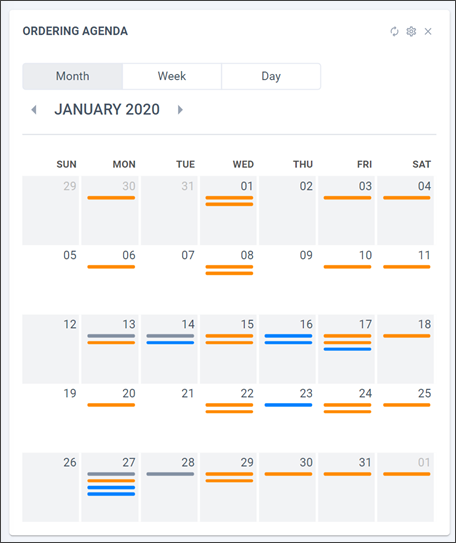The image size is (456, 543).
Task: Click first orange bar on January 01
Action: click(x=229, y=198)
